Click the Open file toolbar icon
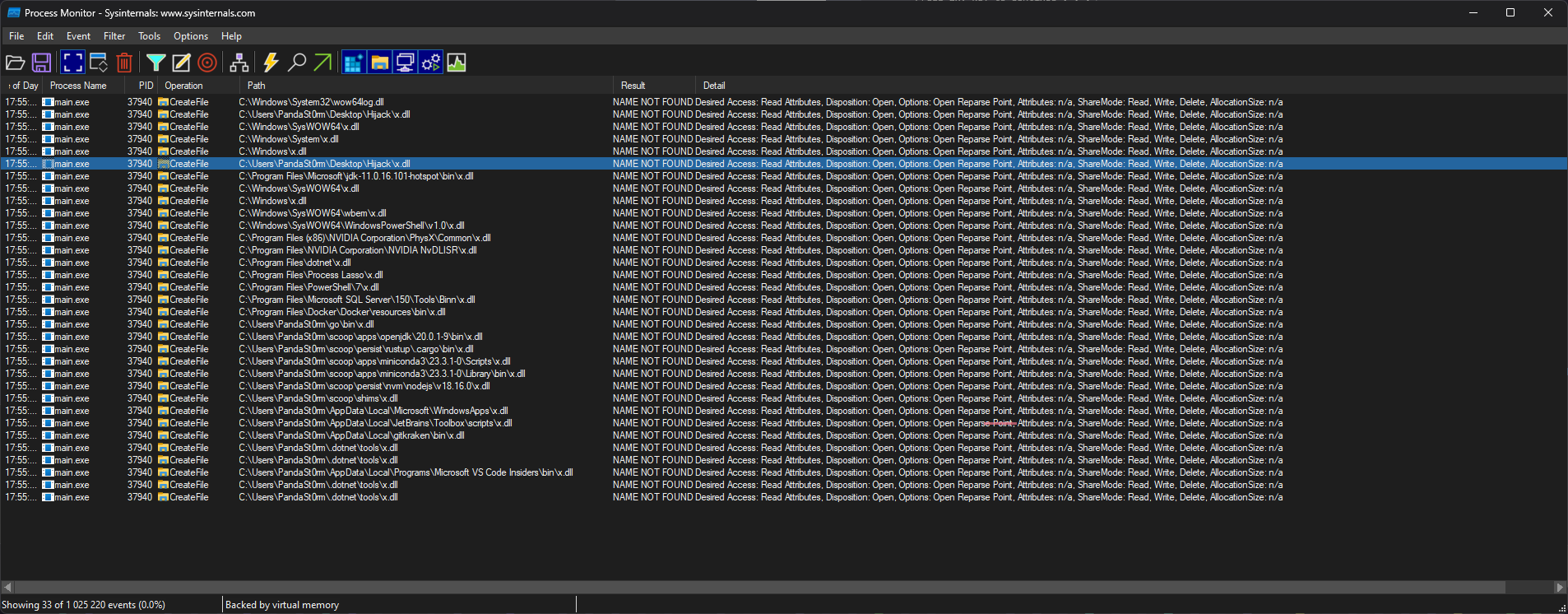 (15, 63)
